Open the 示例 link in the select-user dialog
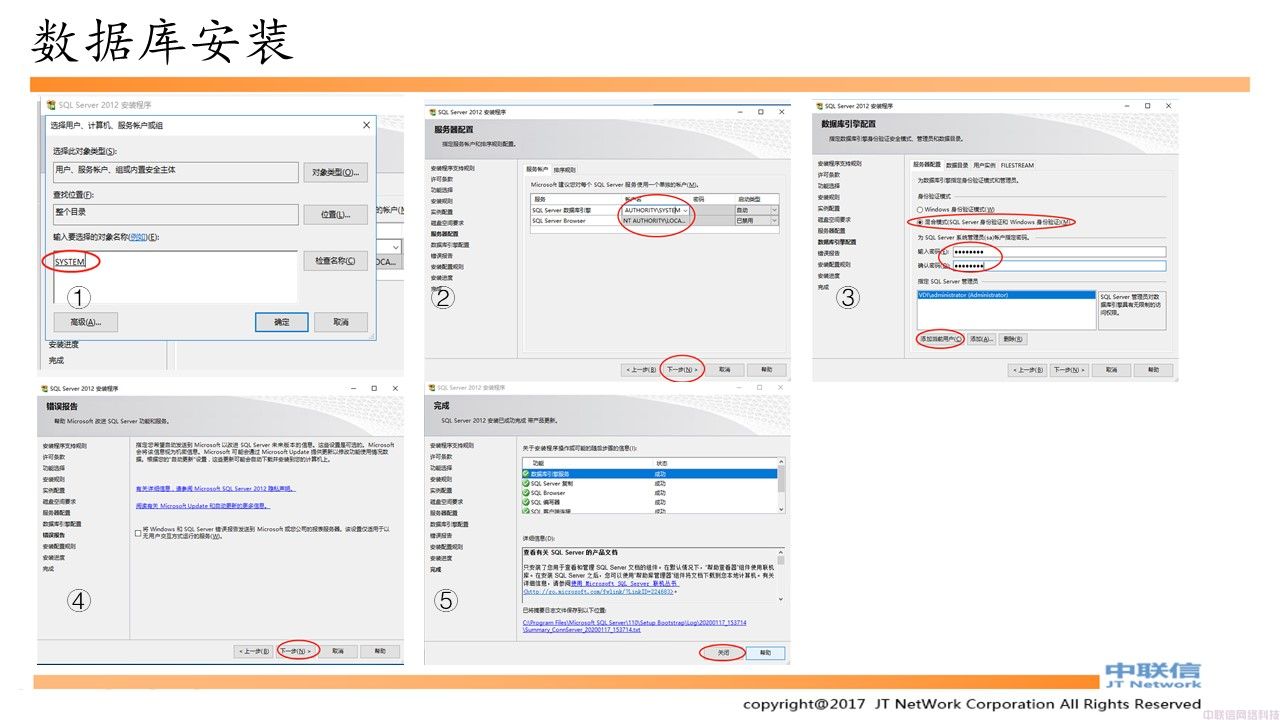The width and height of the screenshot is (1280, 720). click(140, 237)
